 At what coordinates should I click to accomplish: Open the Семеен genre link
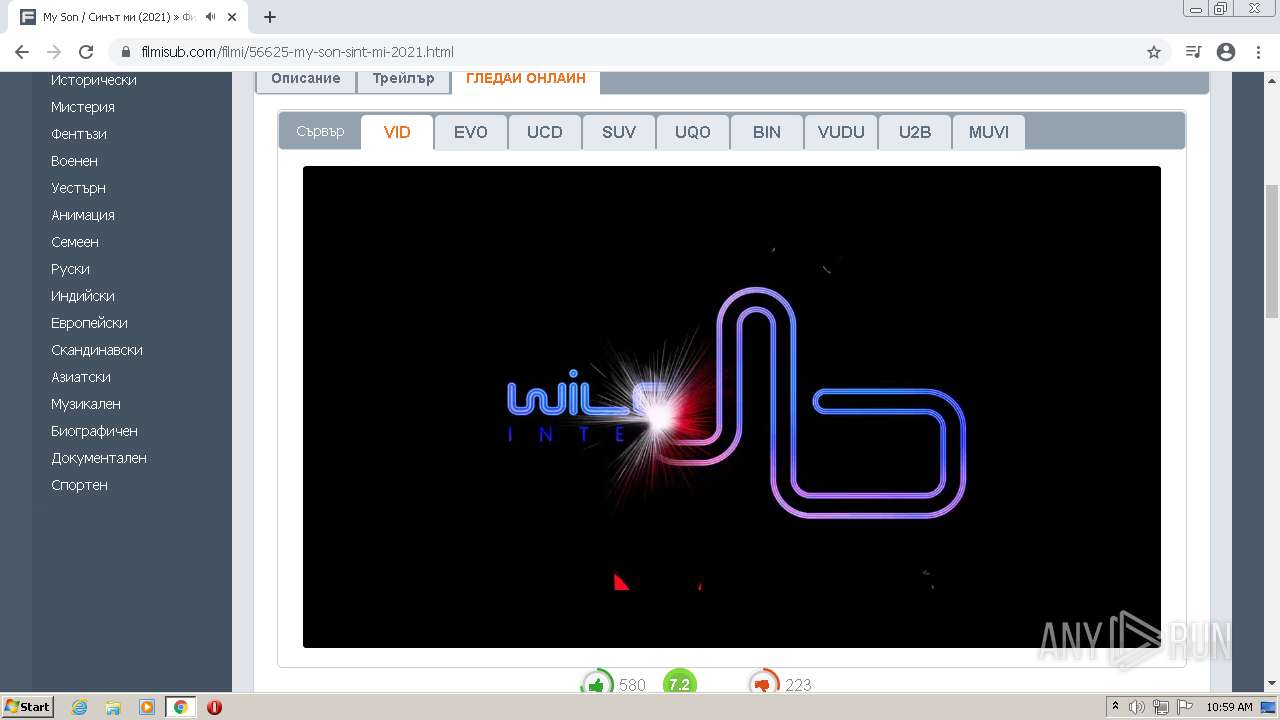click(75, 242)
